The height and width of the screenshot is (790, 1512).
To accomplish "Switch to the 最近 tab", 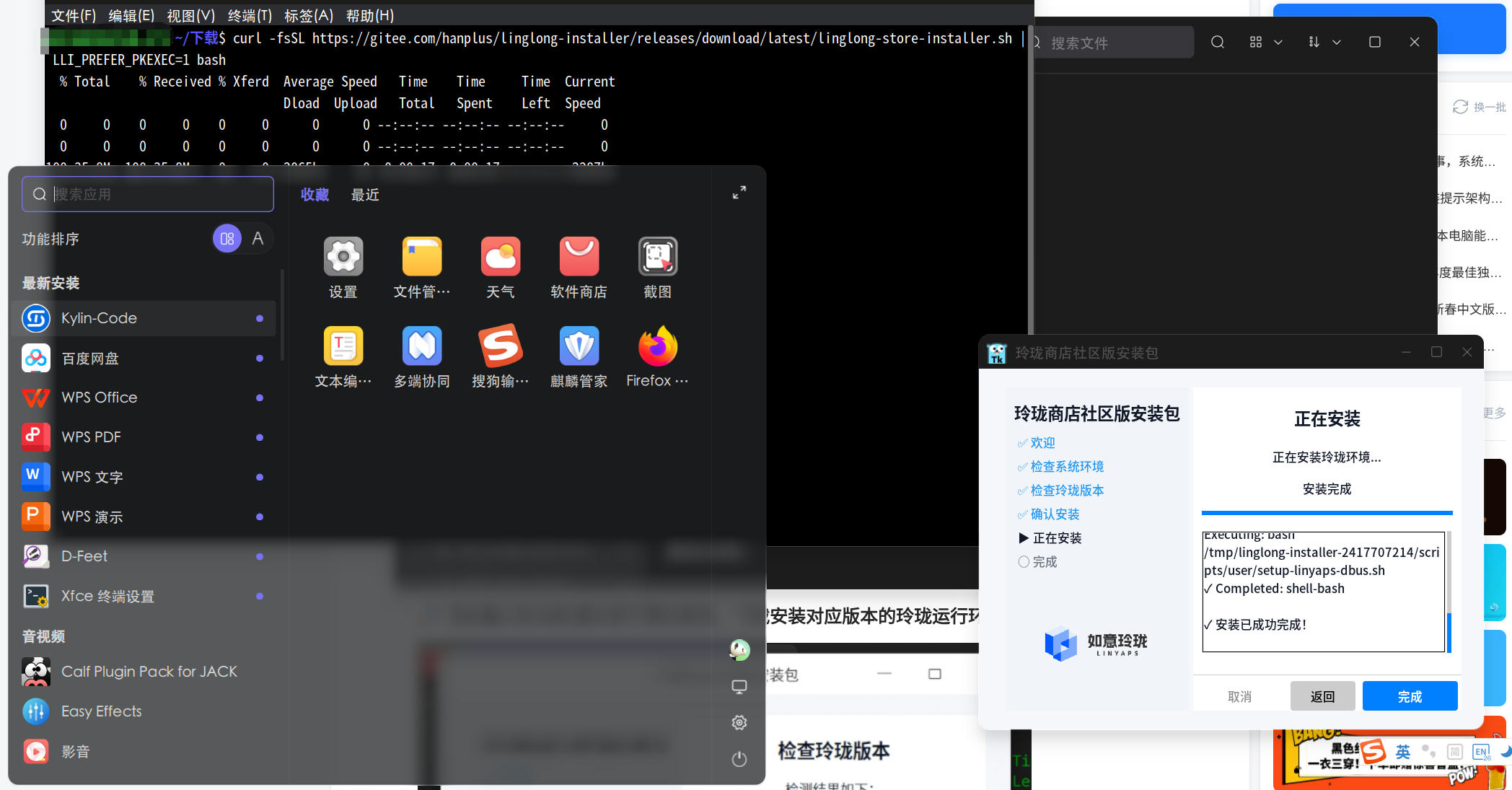I will (x=365, y=195).
